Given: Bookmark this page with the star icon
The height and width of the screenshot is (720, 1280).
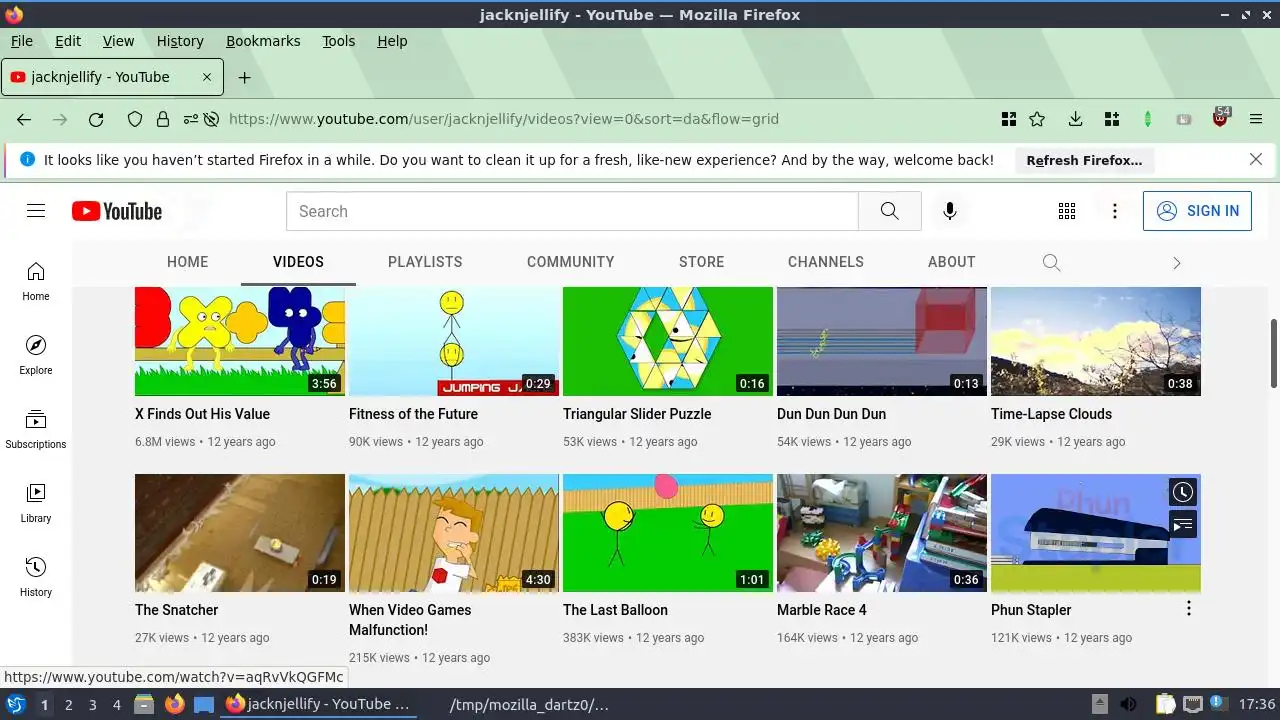Looking at the screenshot, I should (x=1037, y=119).
